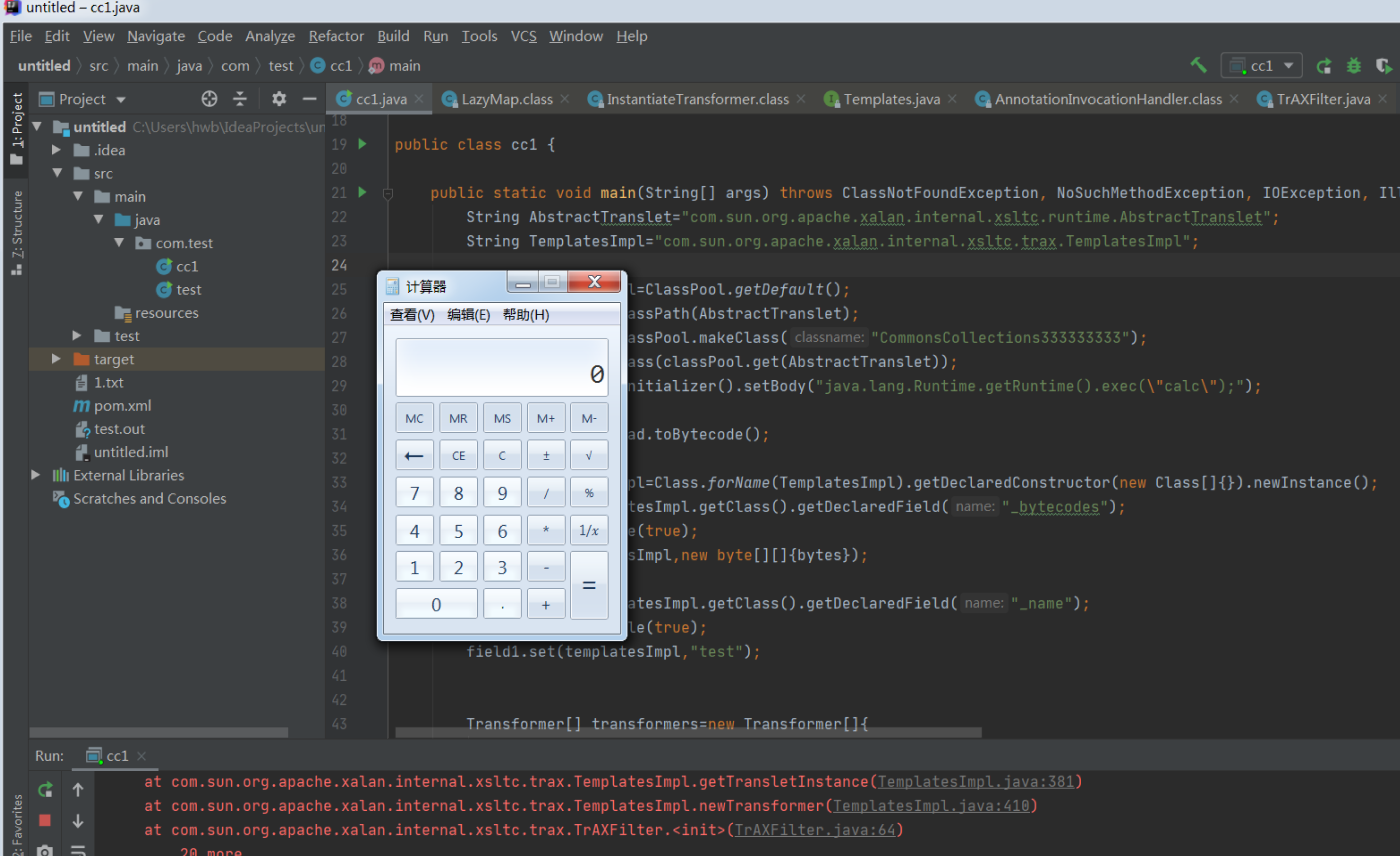Open the Z: Structure tool window tab
1400x856 pixels.
point(15,231)
